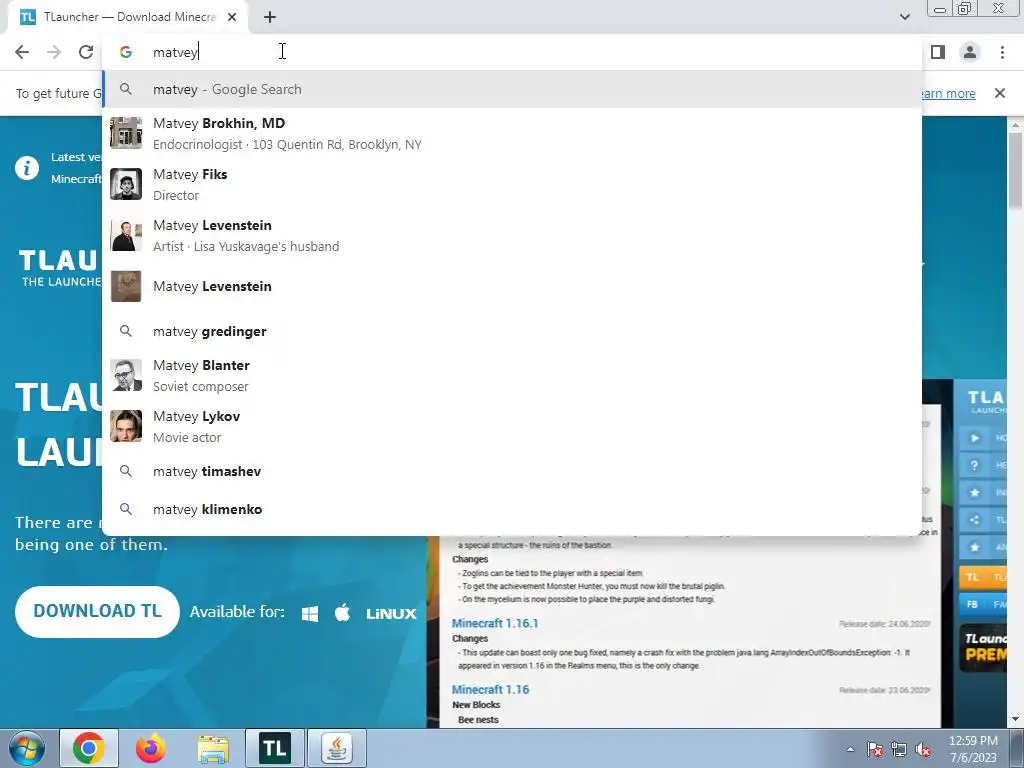This screenshot has height=768, width=1024.
Task: Open Windows Explorer from the taskbar
Action: [x=213, y=748]
